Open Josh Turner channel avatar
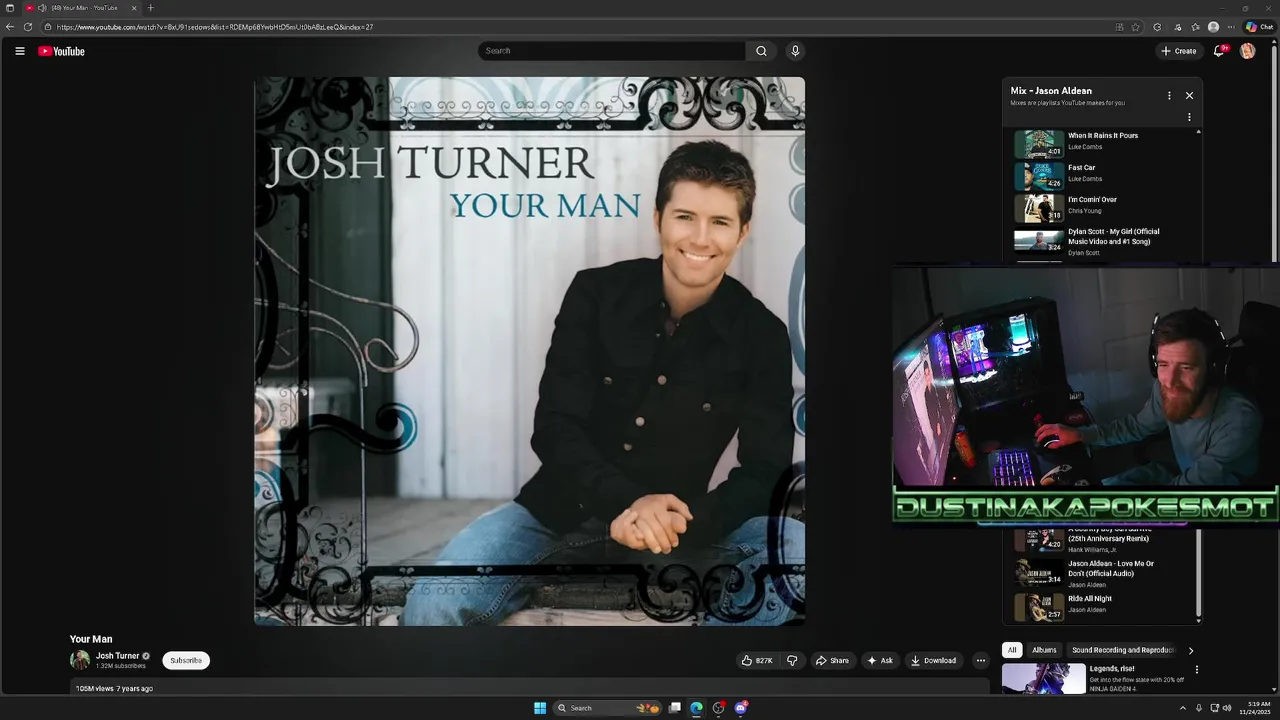 pyautogui.click(x=80, y=660)
